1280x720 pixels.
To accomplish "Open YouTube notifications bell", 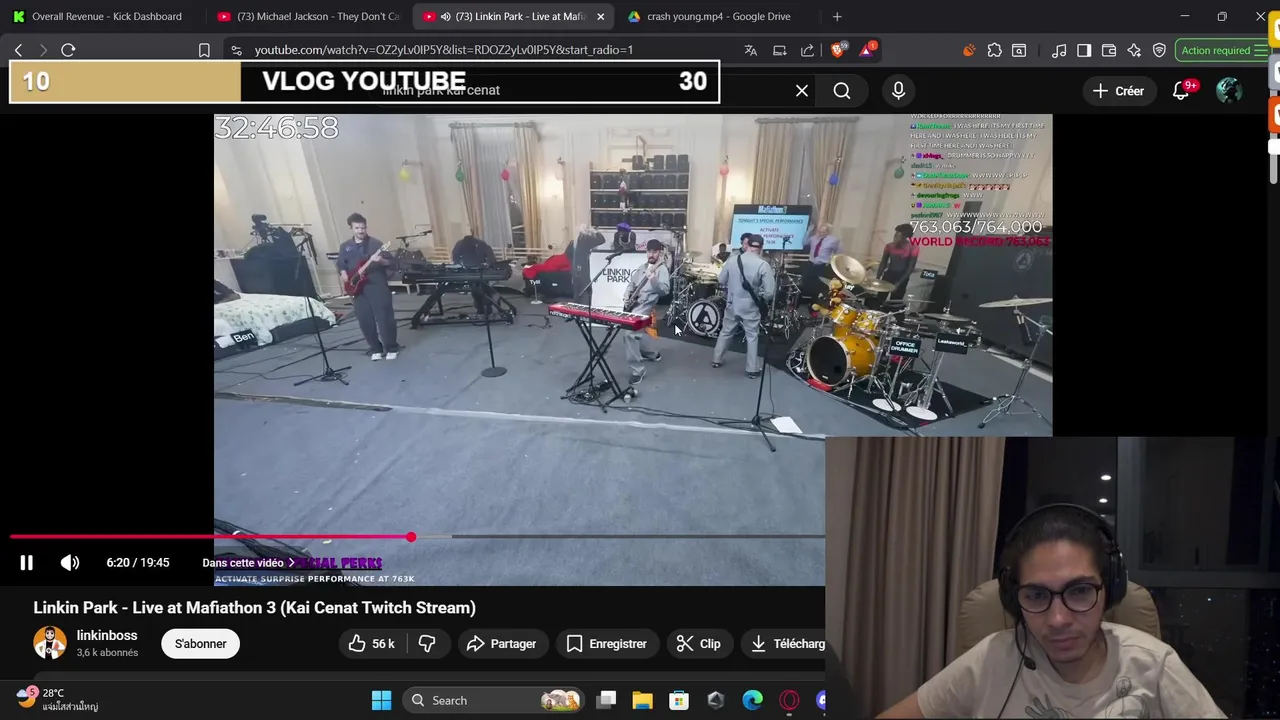I will (x=1181, y=91).
